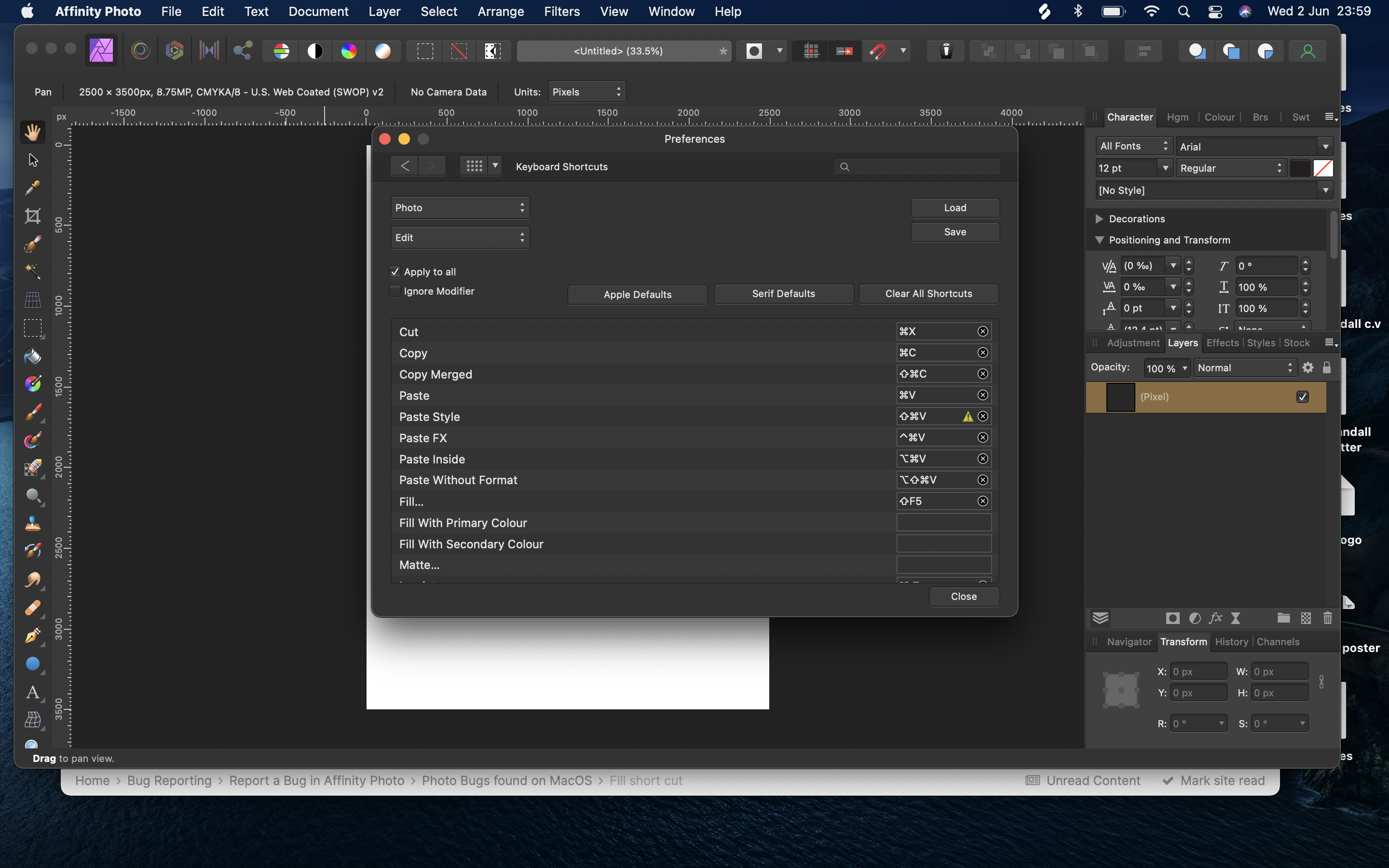The image size is (1389, 868).
Task: Untick the Apply to all checkbox
Action: pyautogui.click(x=395, y=271)
